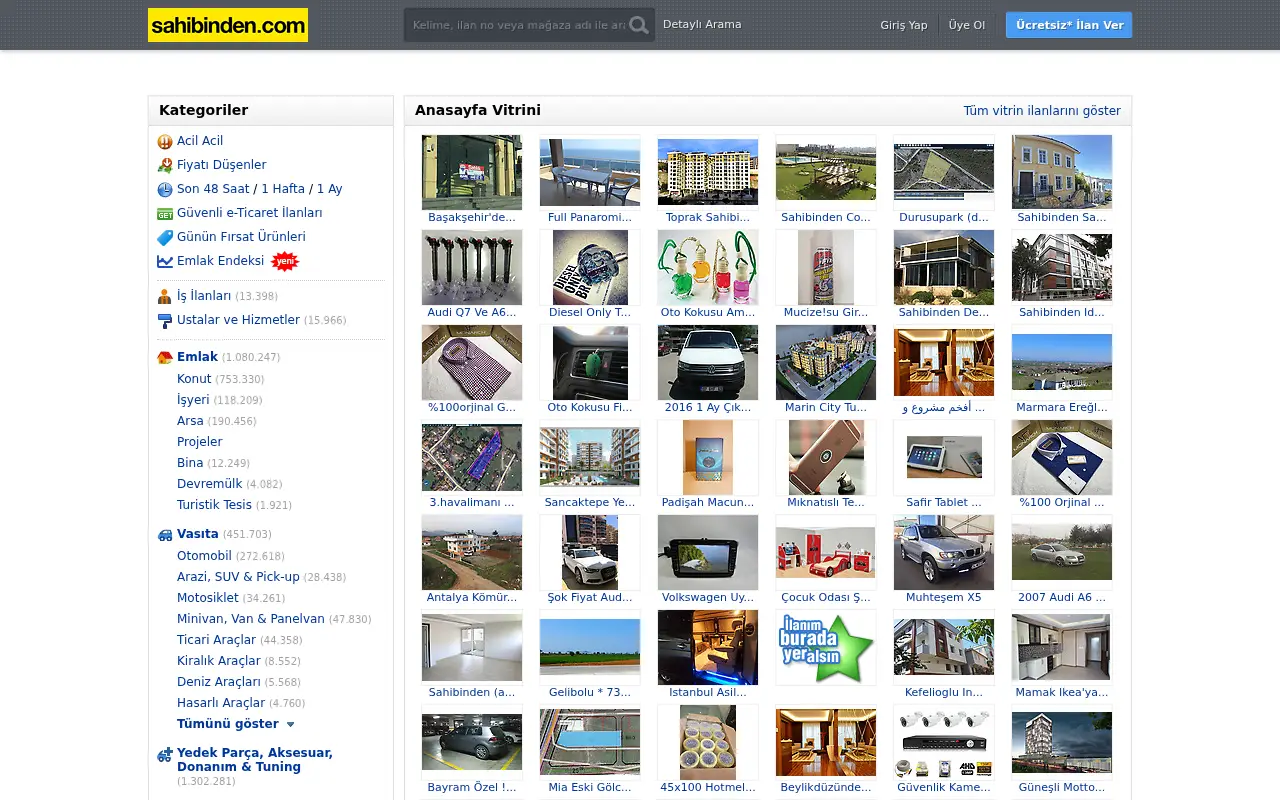Open the Güvenlik Kamera listing thumbnail
The width and height of the screenshot is (1280, 800).
[x=944, y=742]
